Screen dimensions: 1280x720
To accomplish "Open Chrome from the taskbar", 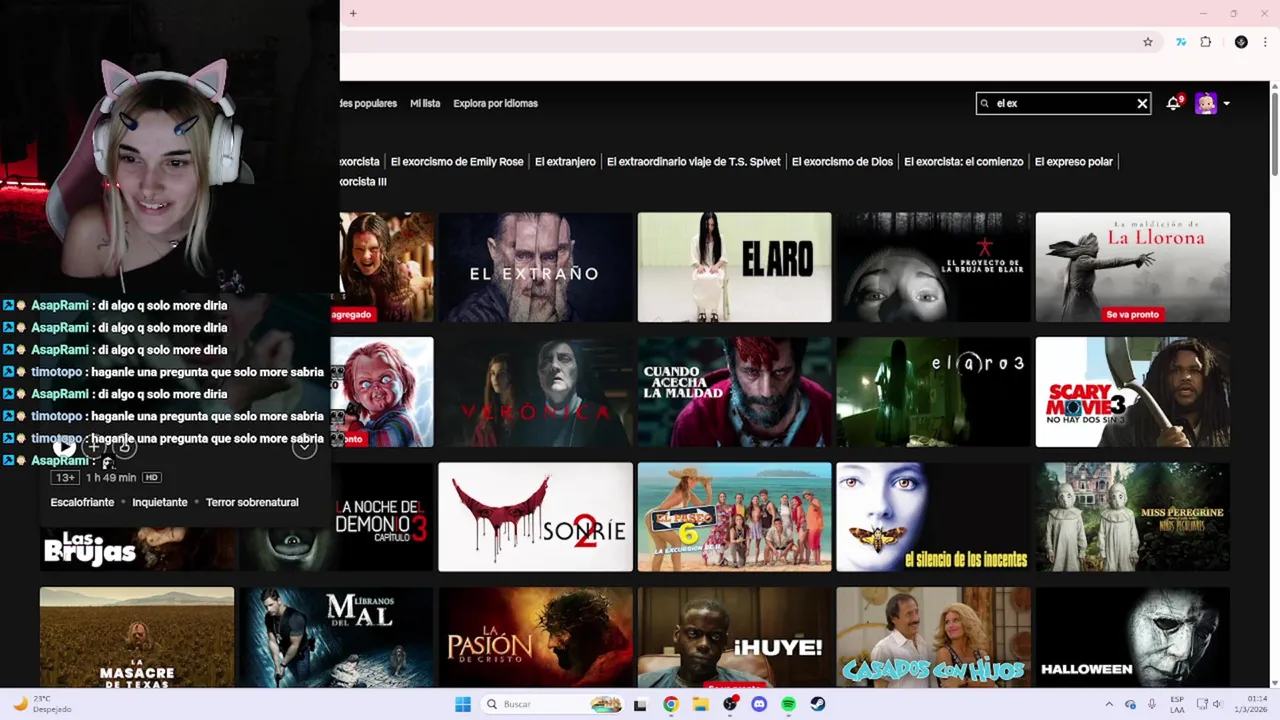I will pos(671,704).
